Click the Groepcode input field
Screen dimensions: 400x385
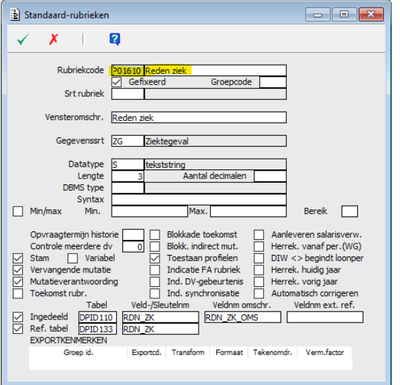(x=273, y=82)
